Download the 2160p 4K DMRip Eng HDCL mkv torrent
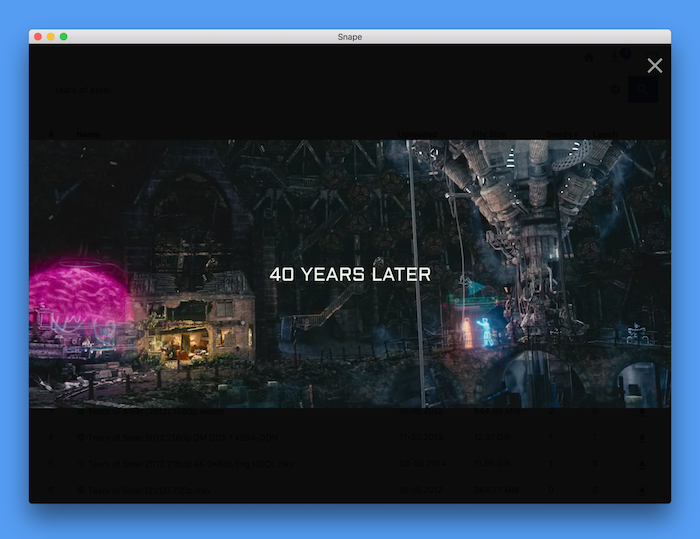The height and width of the screenshot is (539, 700). click(642, 464)
